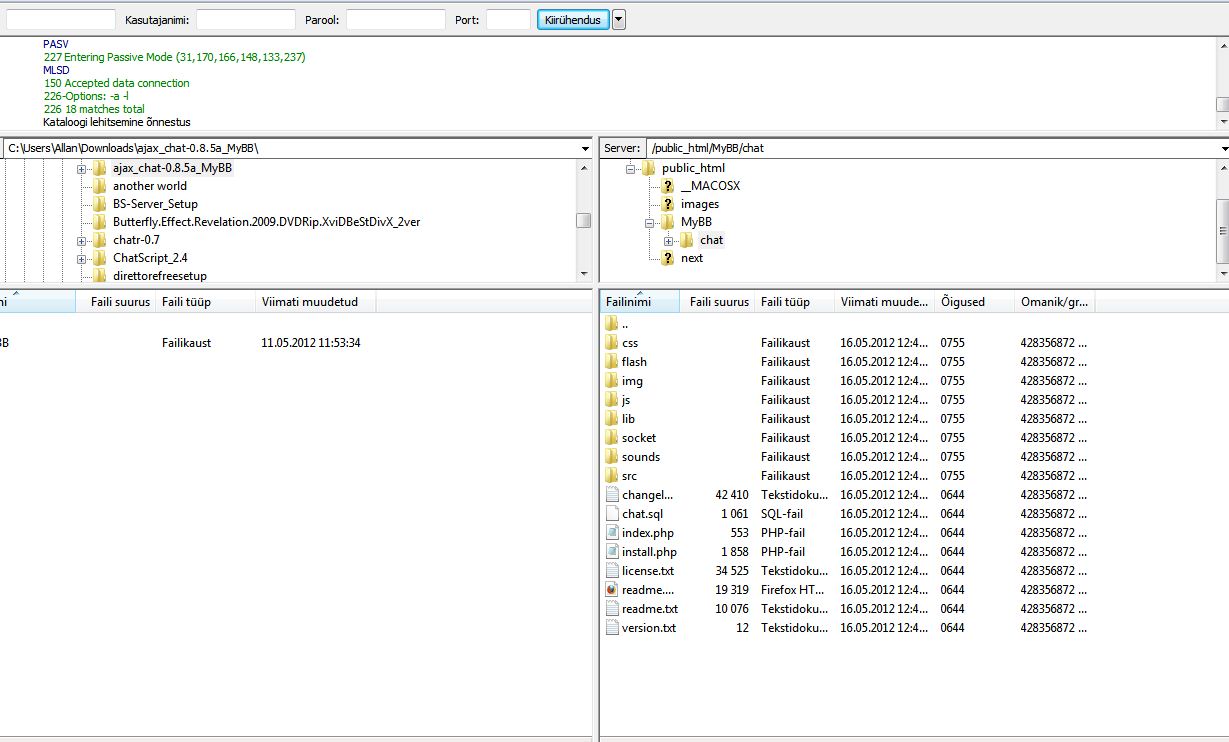This screenshot has width=1229, height=742.
Task: Select the install.php file icon
Action: click(613, 552)
